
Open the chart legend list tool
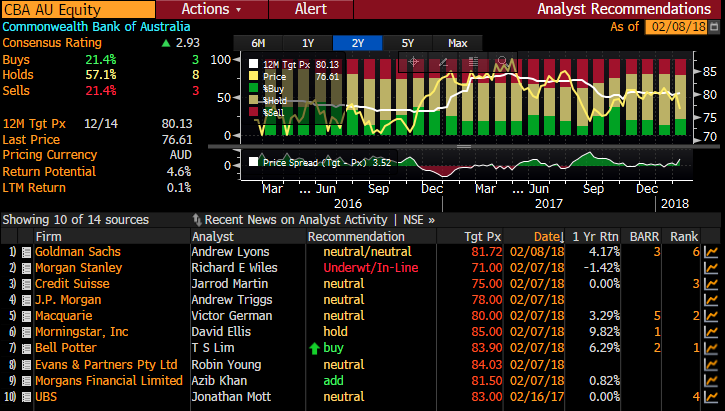click(x=473, y=61)
